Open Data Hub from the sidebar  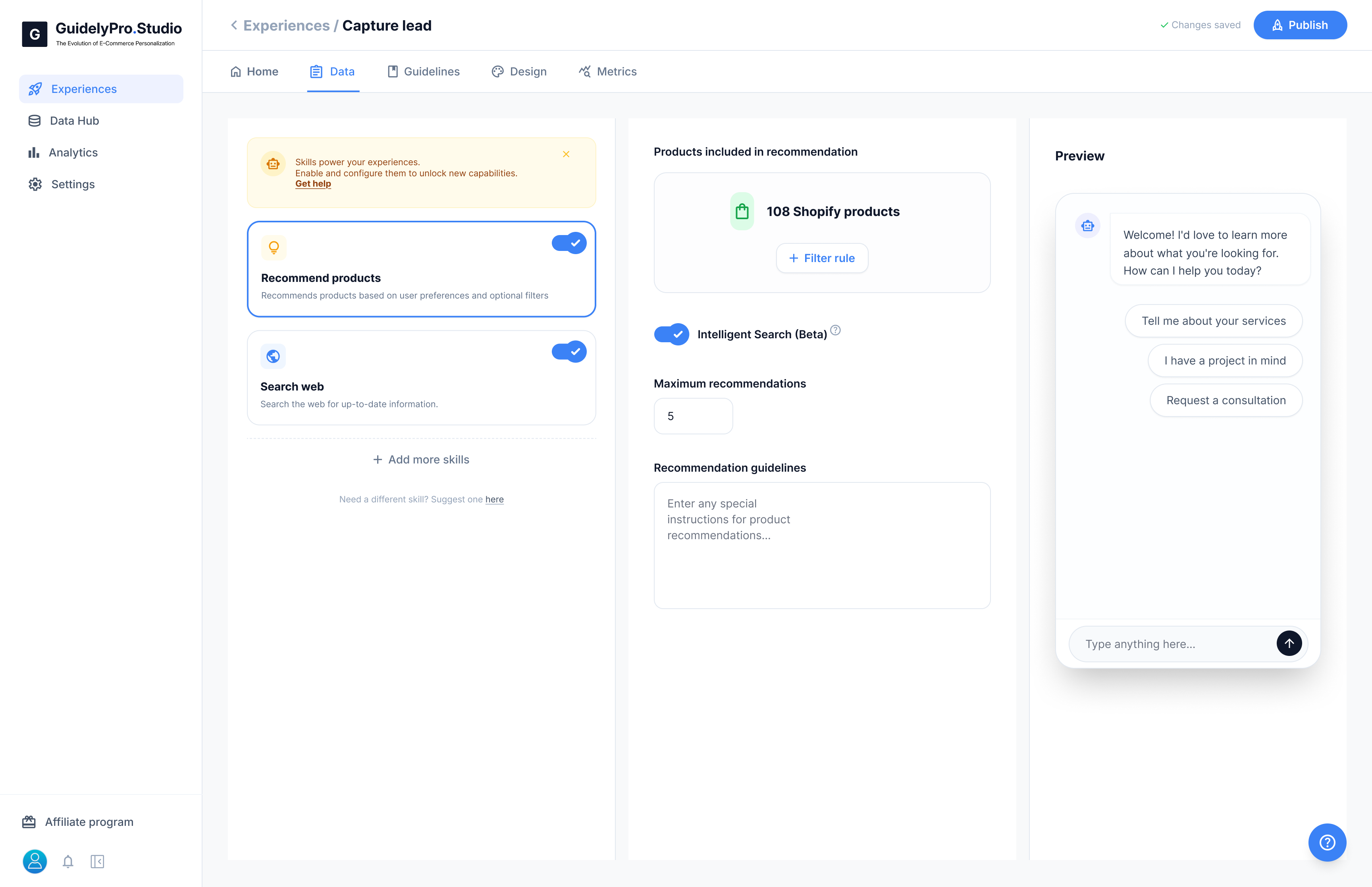click(x=75, y=120)
